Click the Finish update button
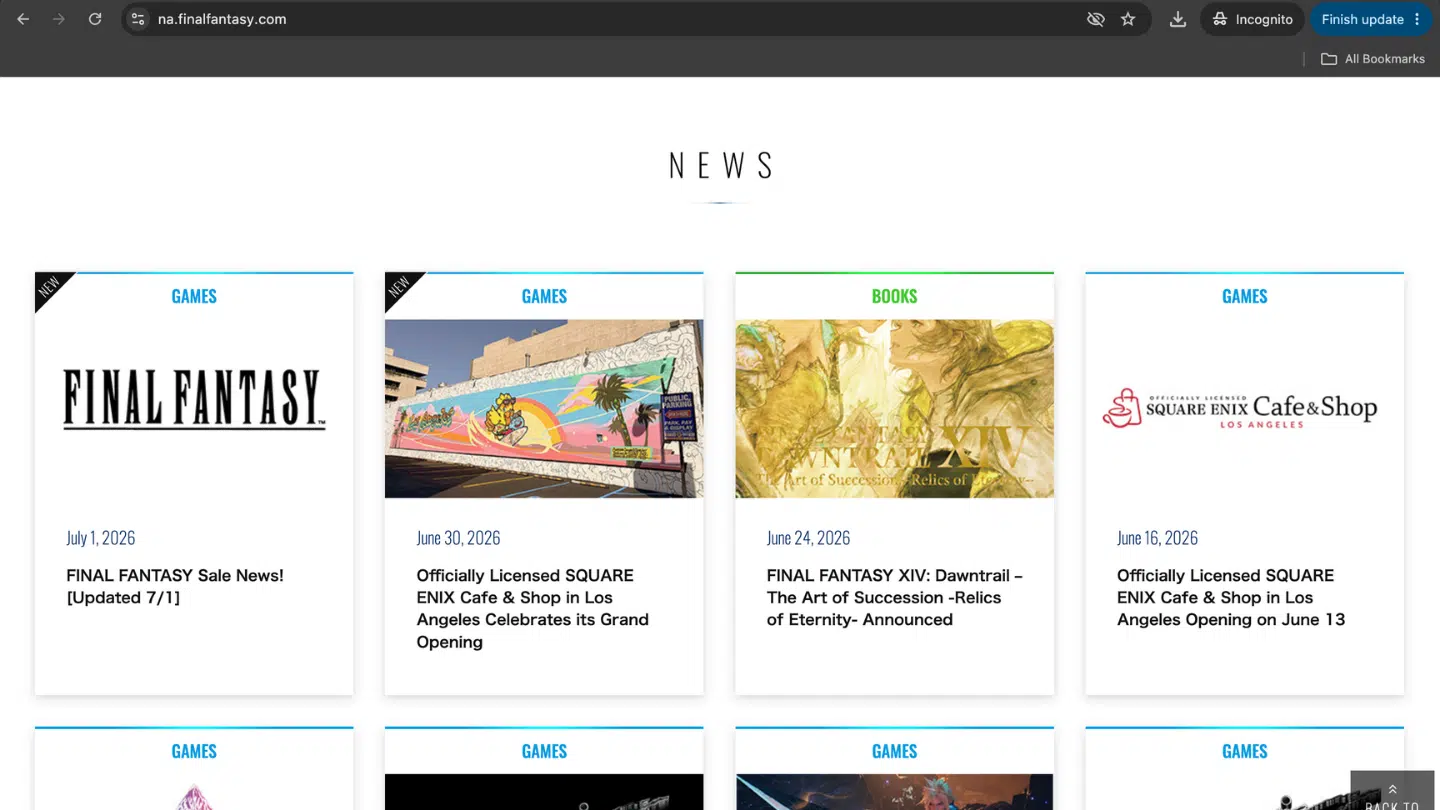Screen dimensions: 1440x810 [1371, 19]
